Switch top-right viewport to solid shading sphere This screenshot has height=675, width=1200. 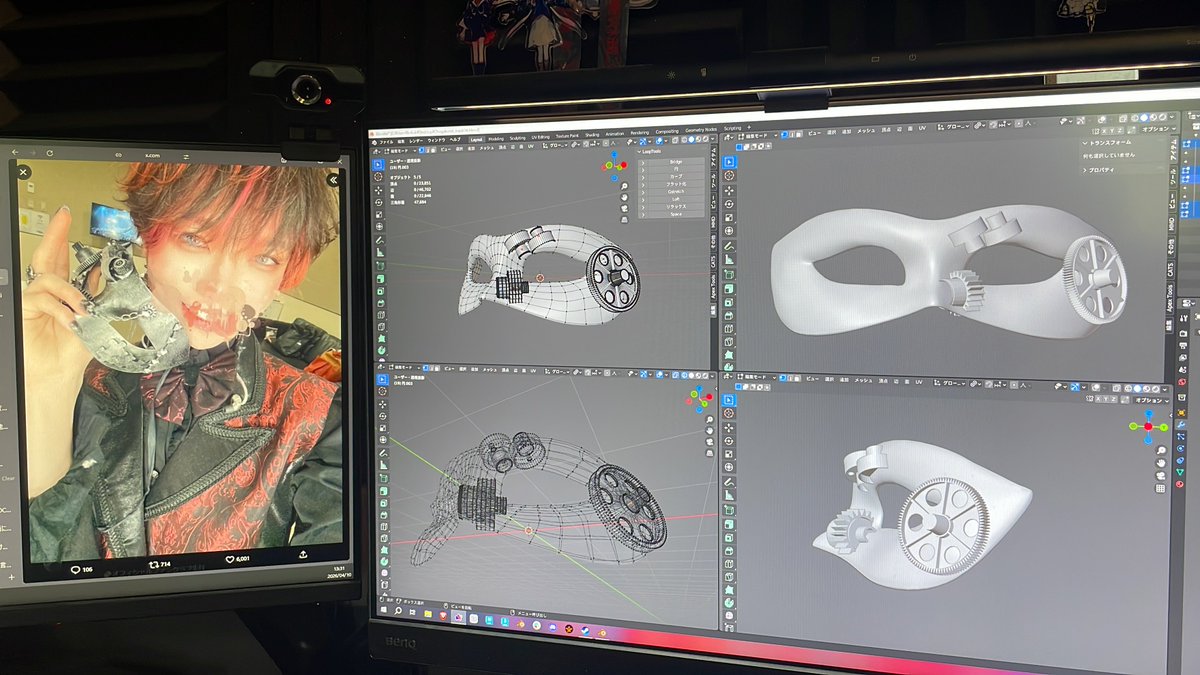[1144, 117]
